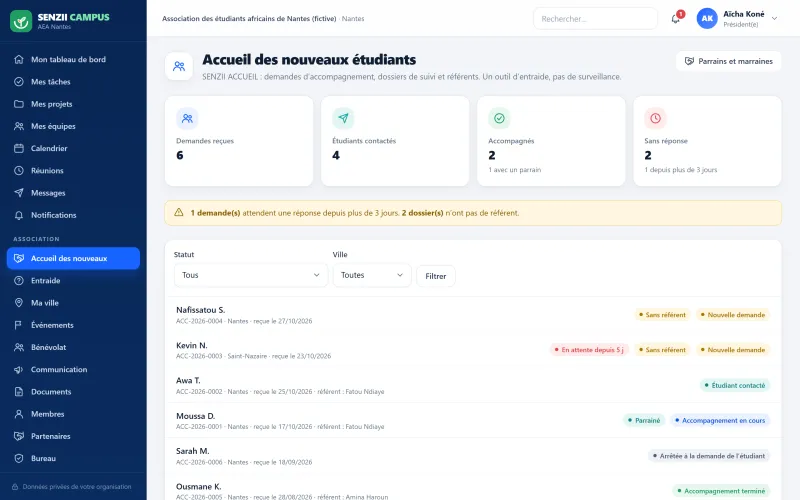
Task: Open the dashboard home icon
Action: pyautogui.click(x=19, y=59)
